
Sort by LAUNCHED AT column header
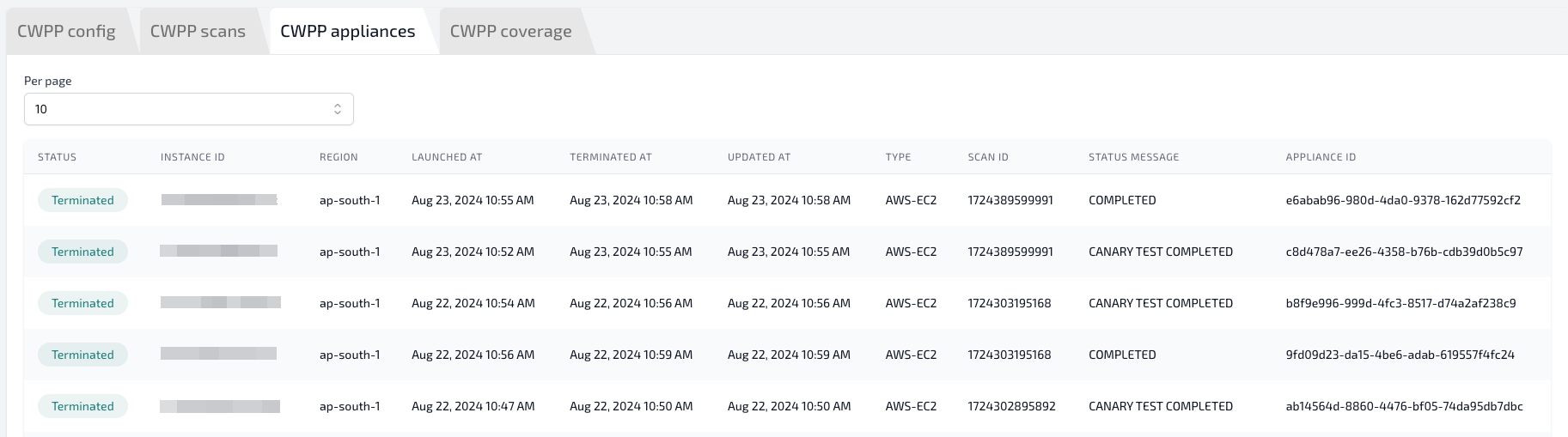point(447,157)
